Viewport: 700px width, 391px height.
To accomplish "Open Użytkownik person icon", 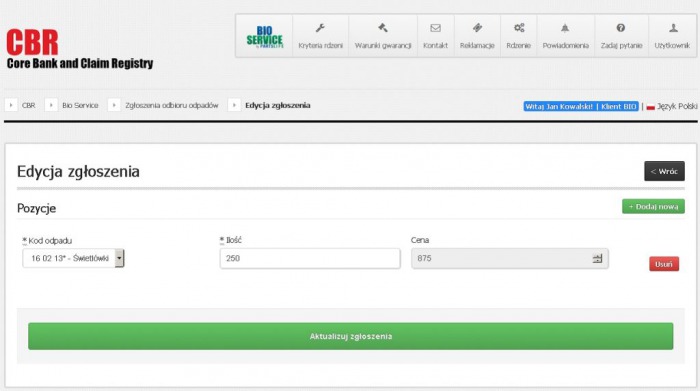I will coord(673,28).
